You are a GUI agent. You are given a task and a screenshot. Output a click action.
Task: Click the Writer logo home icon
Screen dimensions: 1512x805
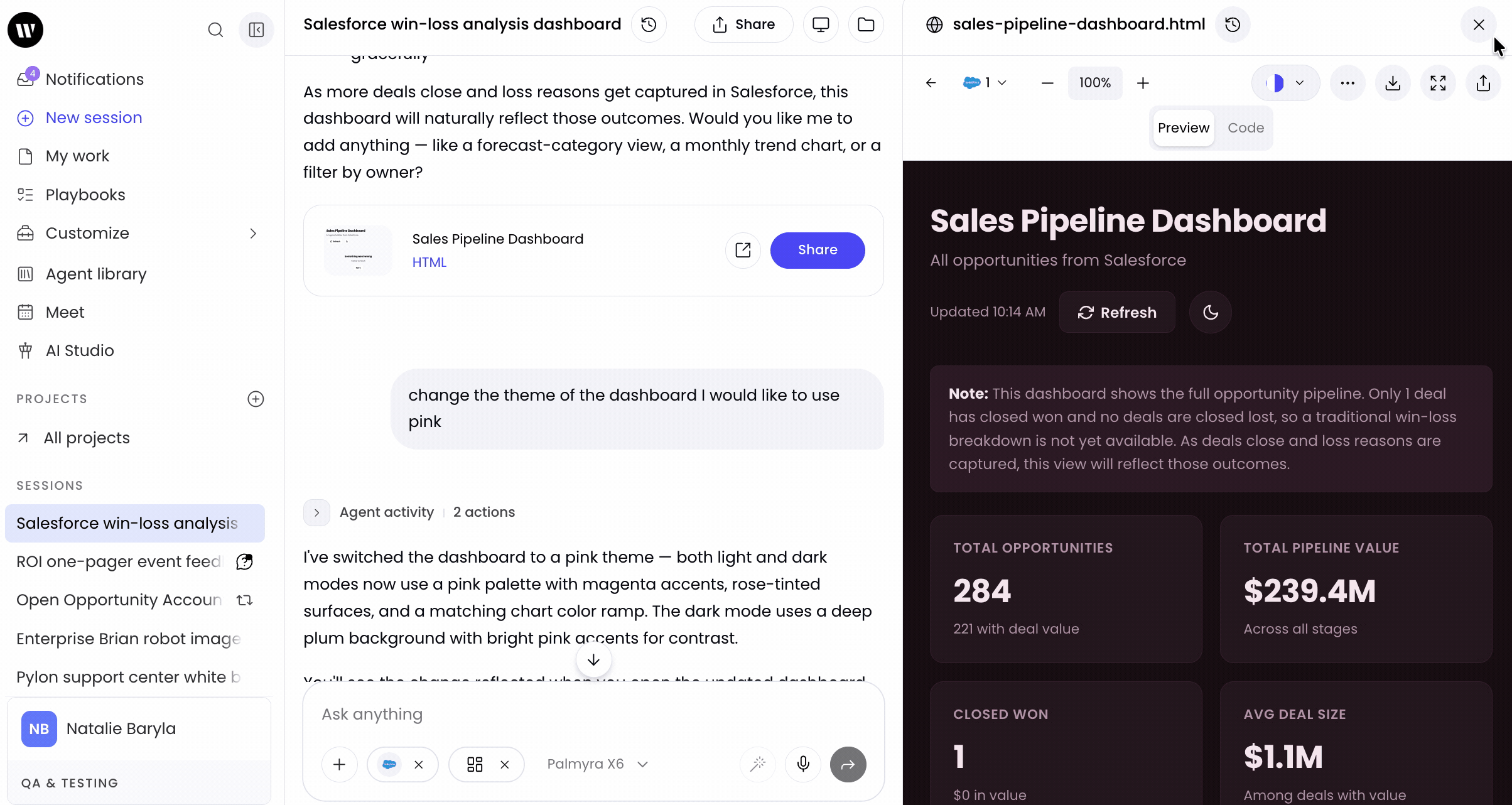pos(26,30)
